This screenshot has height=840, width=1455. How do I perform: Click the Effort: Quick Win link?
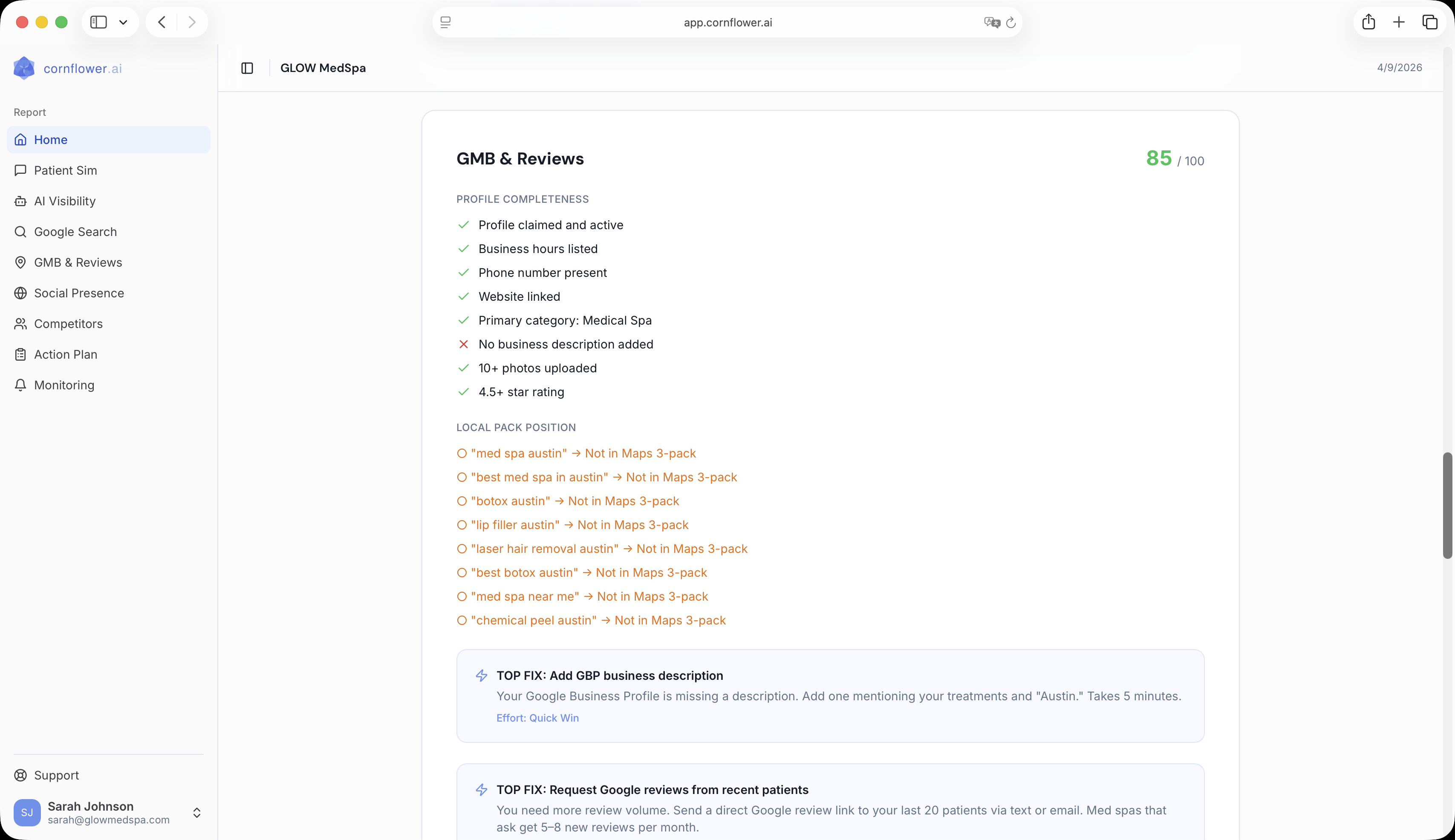coord(537,718)
